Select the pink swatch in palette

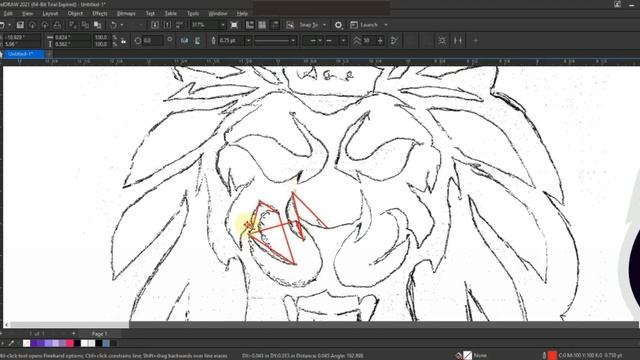click(x=70, y=343)
